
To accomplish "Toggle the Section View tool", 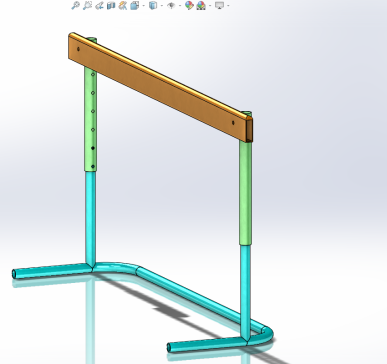I will 111,5.
